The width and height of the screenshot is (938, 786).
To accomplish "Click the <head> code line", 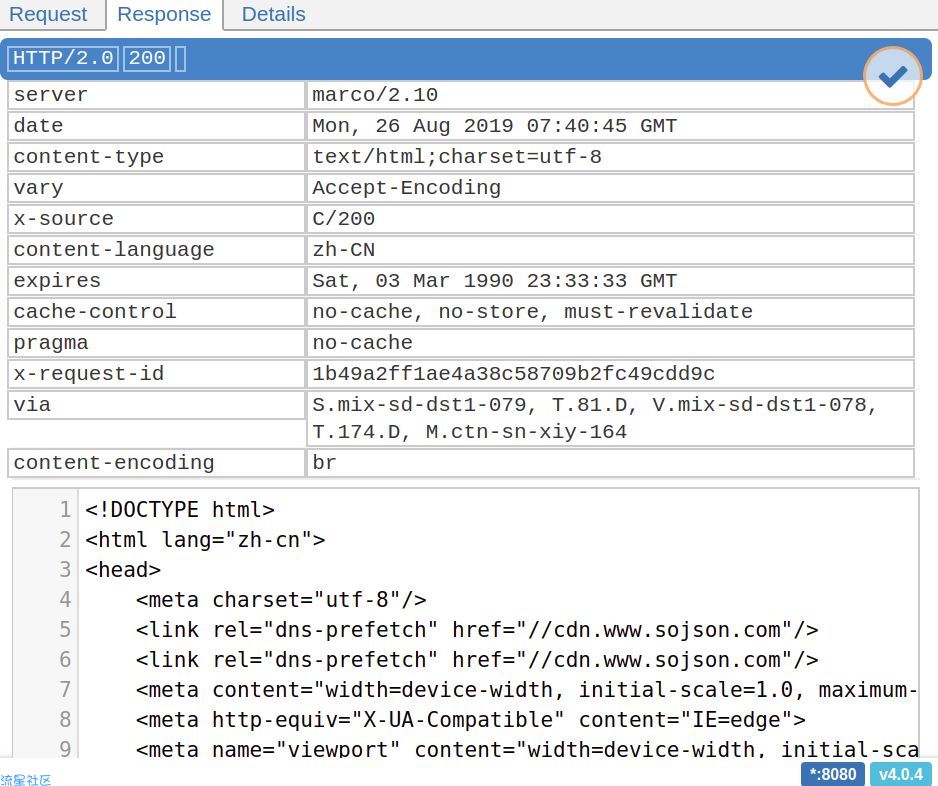I will pyautogui.click(x=123, y=569).
